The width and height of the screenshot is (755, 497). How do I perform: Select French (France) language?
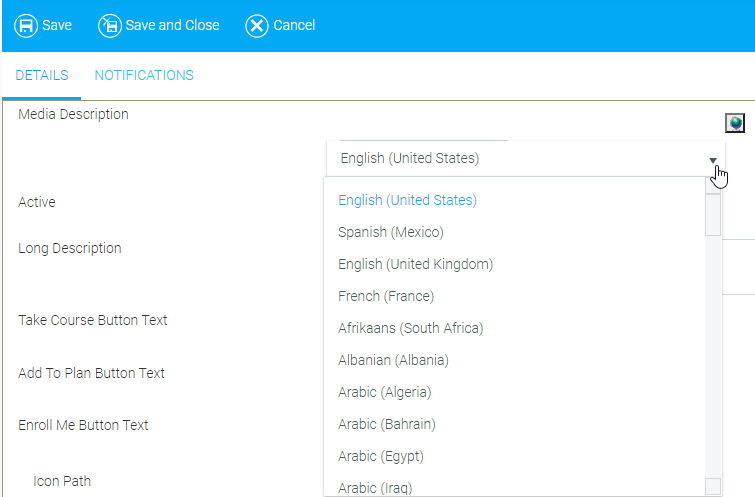[386, 296]
